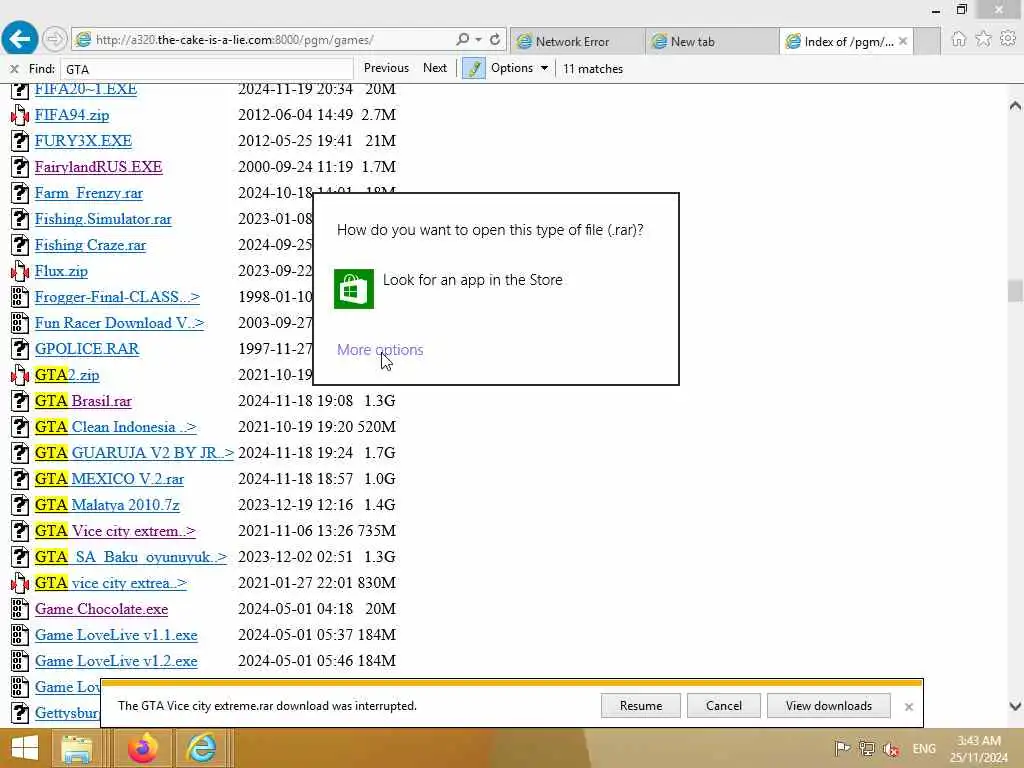Click the address bar URL field
This screenshot has width=1024, height=768.
[261, 40]
